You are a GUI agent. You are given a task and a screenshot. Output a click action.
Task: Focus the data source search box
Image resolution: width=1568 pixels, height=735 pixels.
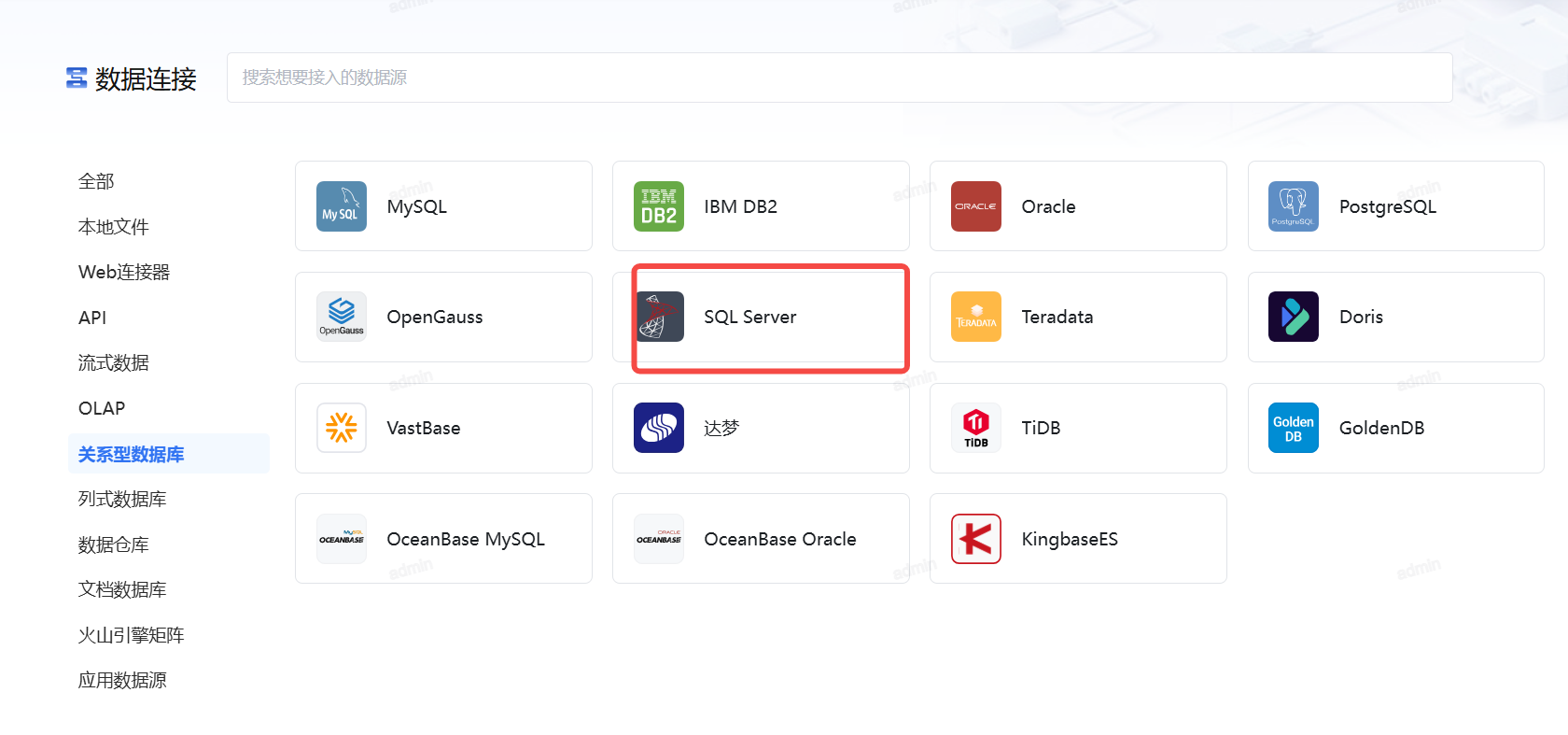coord(840,78)
